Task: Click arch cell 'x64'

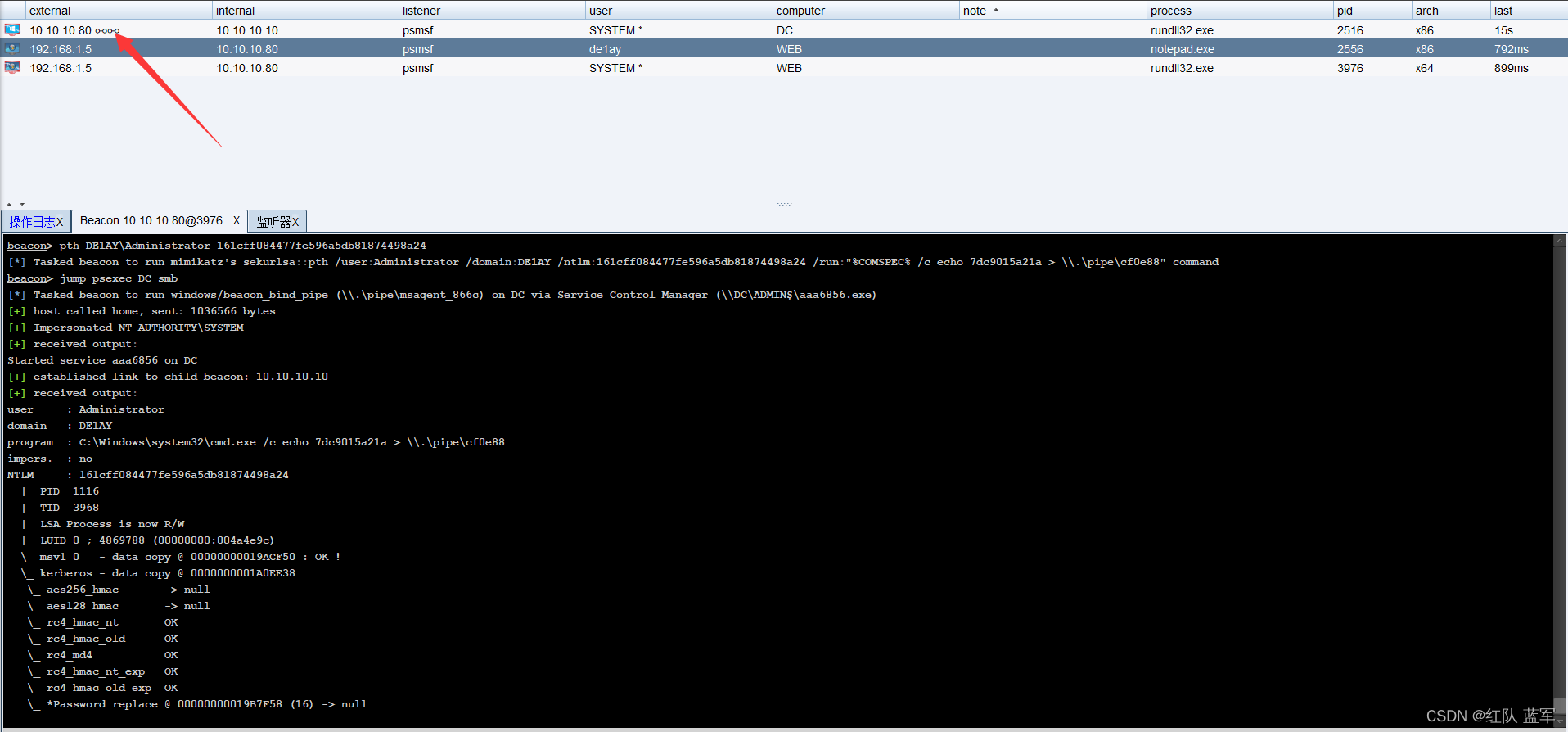Action: tap(1424, 68)
